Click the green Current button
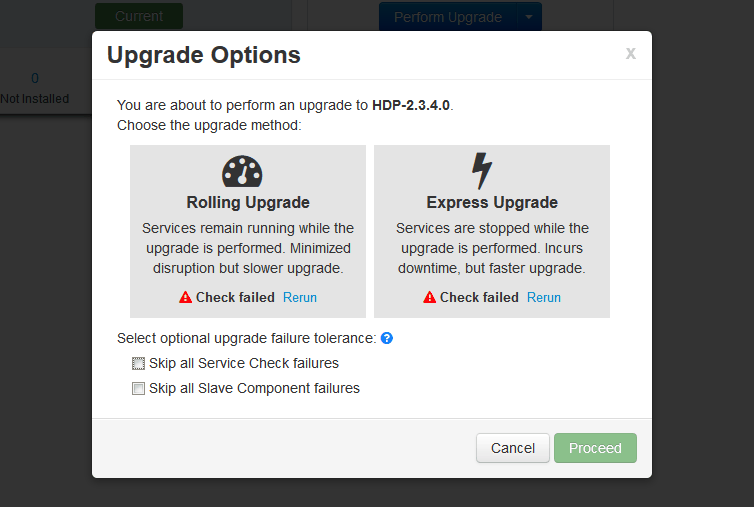 click(139, 16)
